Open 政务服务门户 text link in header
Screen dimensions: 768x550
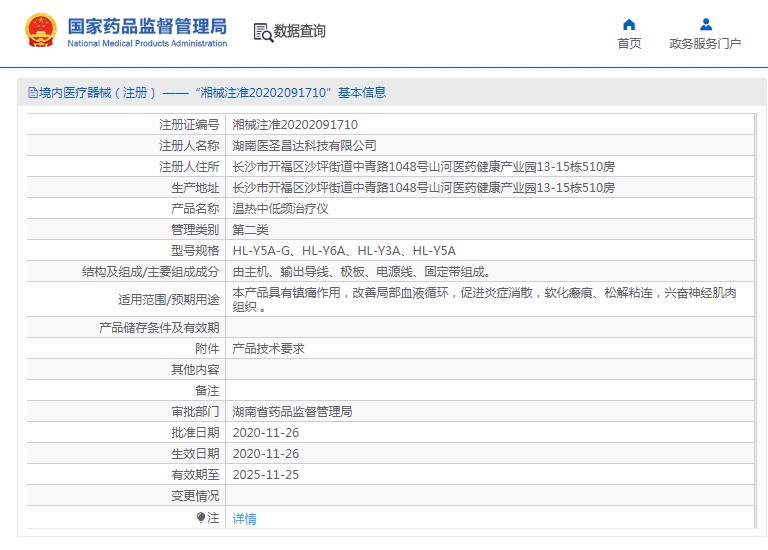pyautogui.click(x=705, y=44)
